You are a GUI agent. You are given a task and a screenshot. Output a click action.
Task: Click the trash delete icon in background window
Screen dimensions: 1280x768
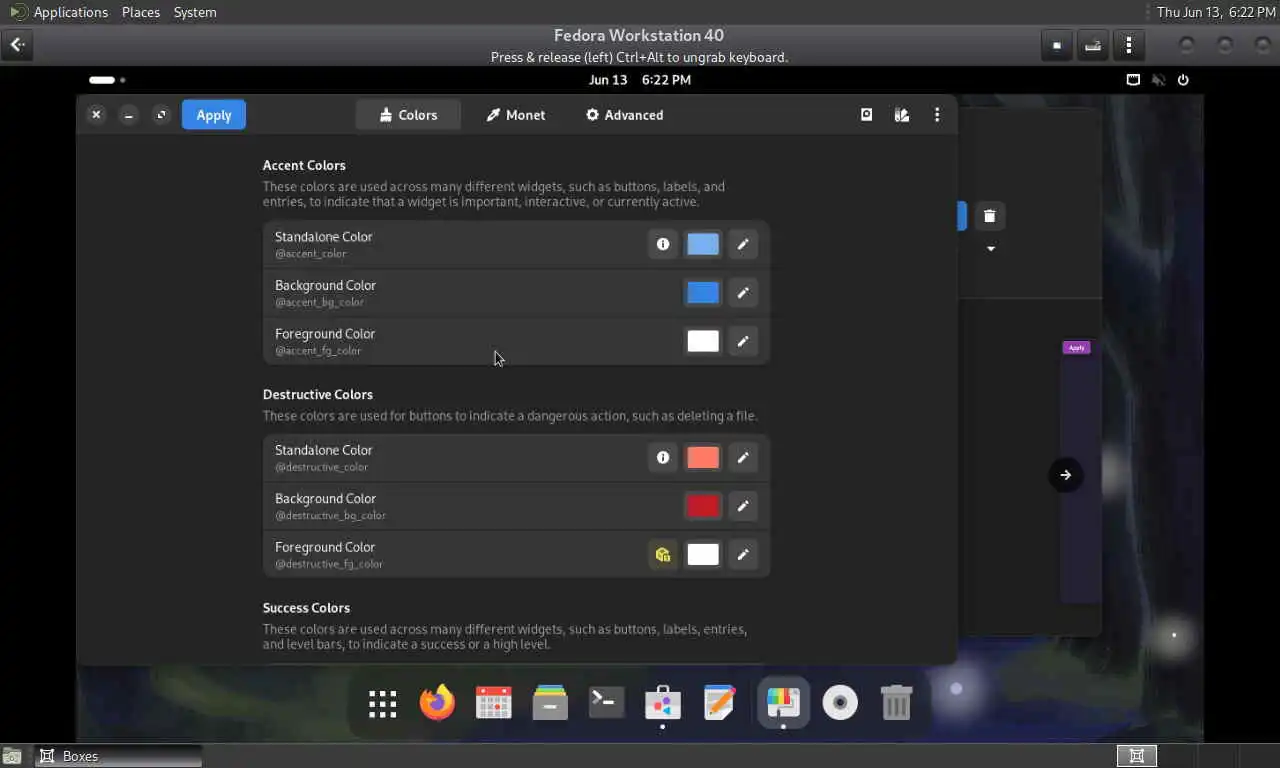tap(989, 216)
